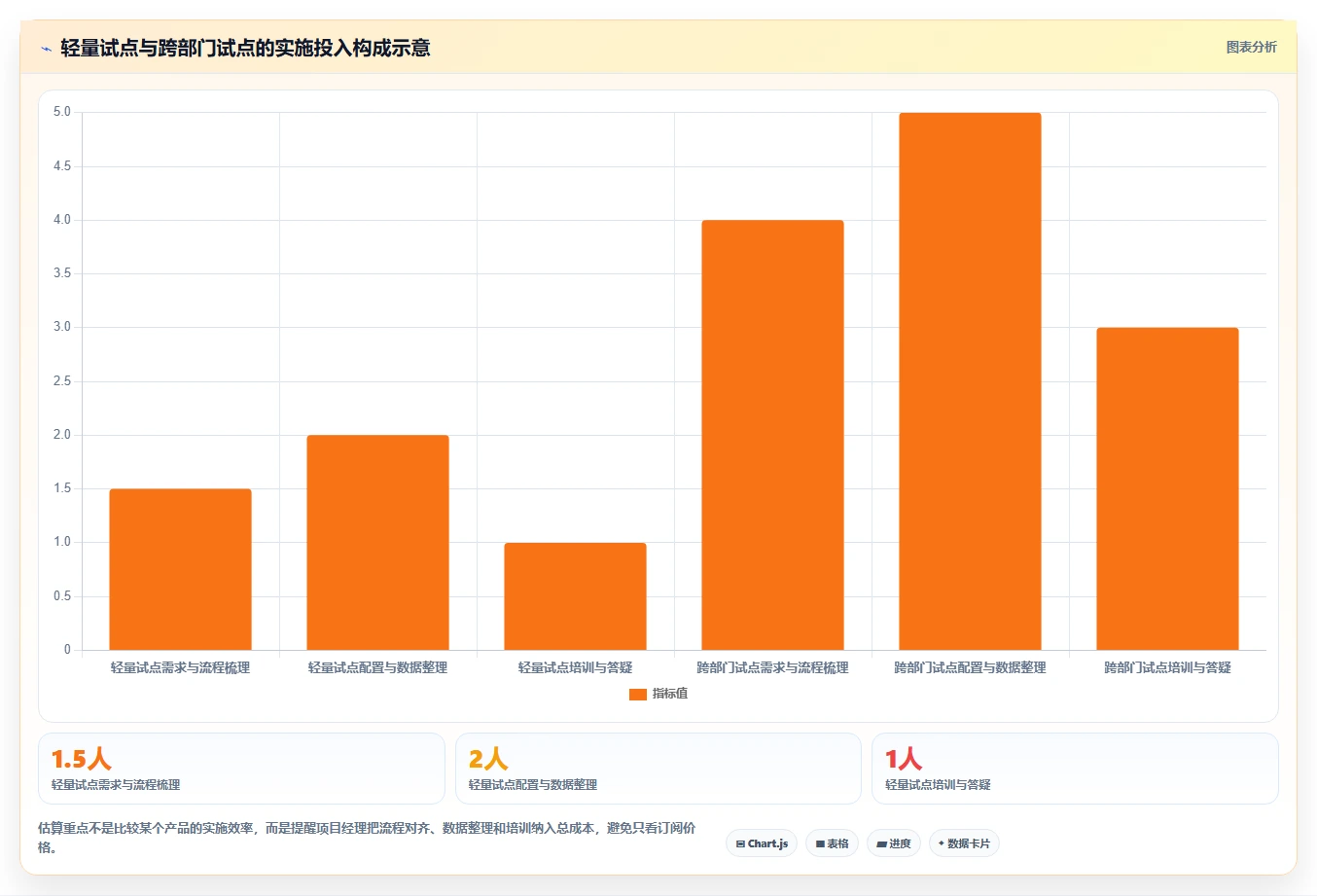Select the 轻量试点需求与流程梳理 bar
Screen dimensions: 1317x896
180,569
